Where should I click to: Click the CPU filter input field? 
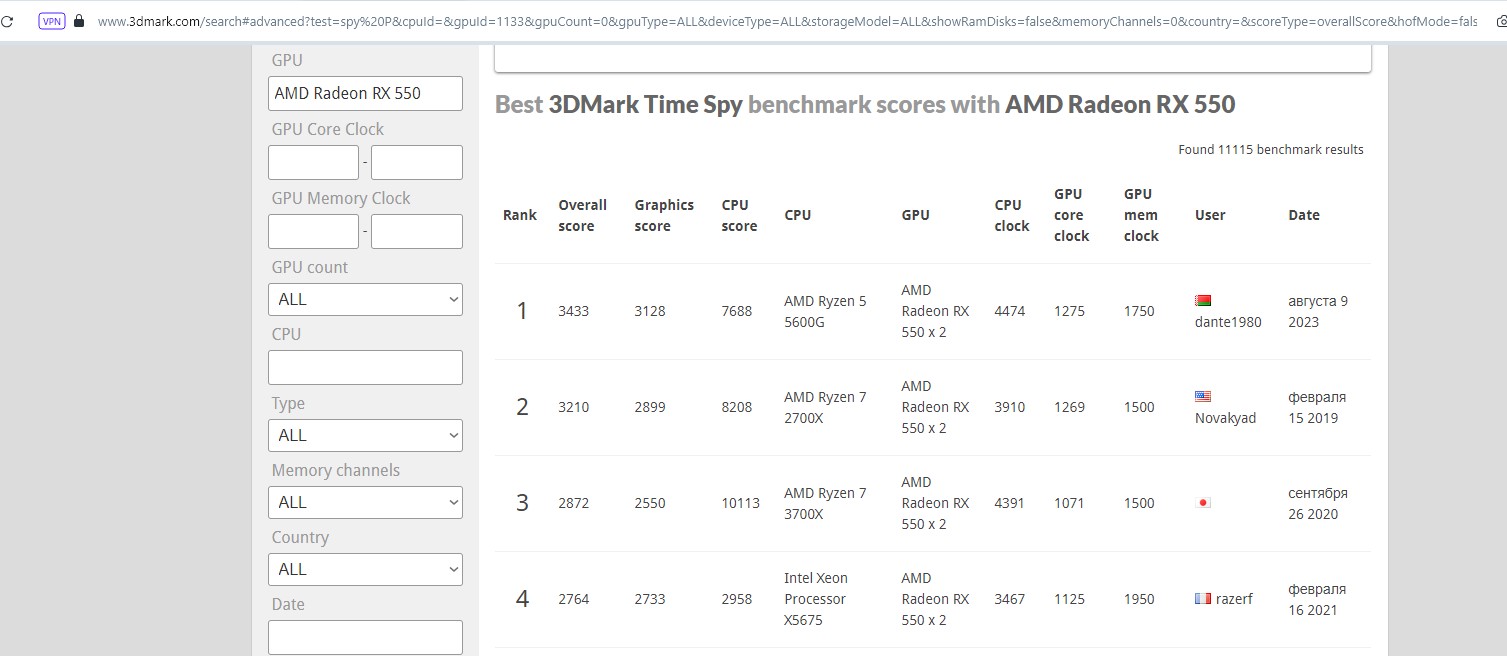[365, 367]
